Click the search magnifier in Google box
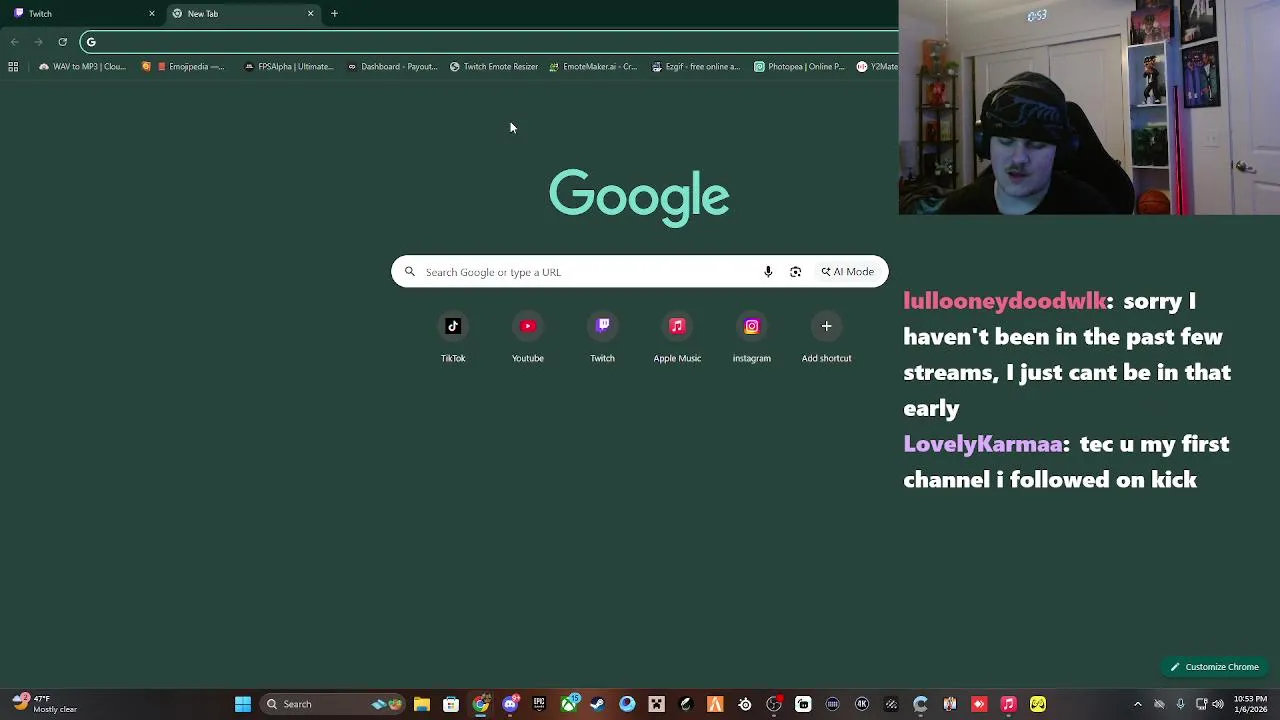Viewport: 1280px width, 720px height. pos(410,272)
